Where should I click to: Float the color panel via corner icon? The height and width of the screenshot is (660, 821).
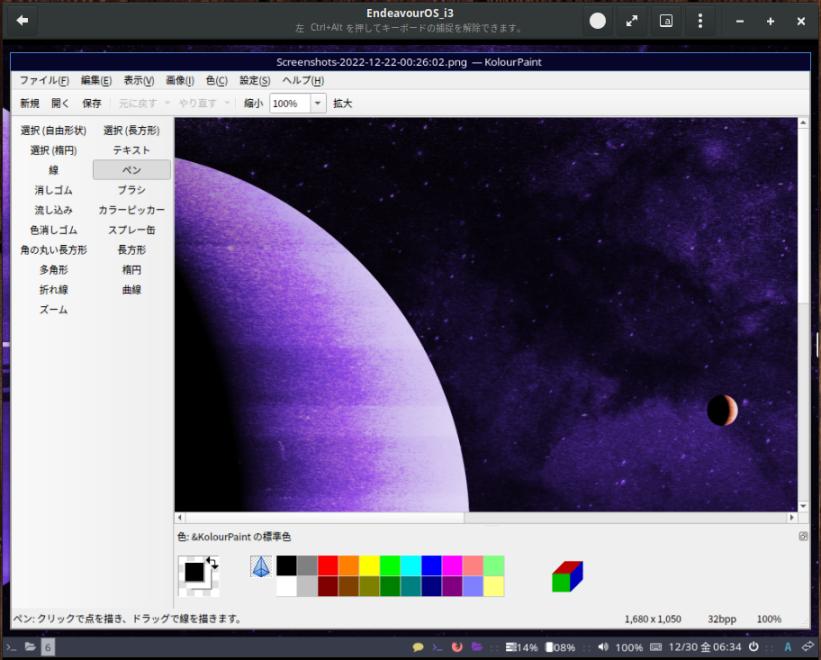[803, 536]
